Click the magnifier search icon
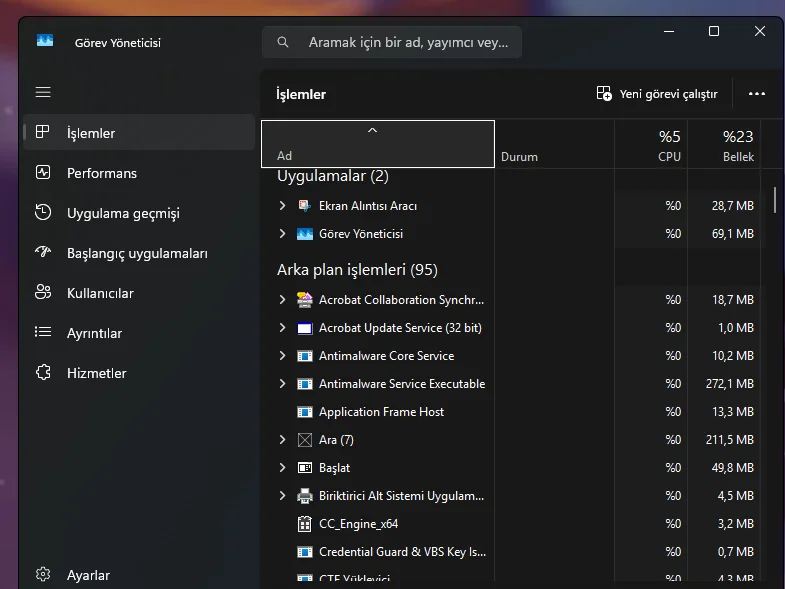Viewport: 785px width, 589px height. 283,42
